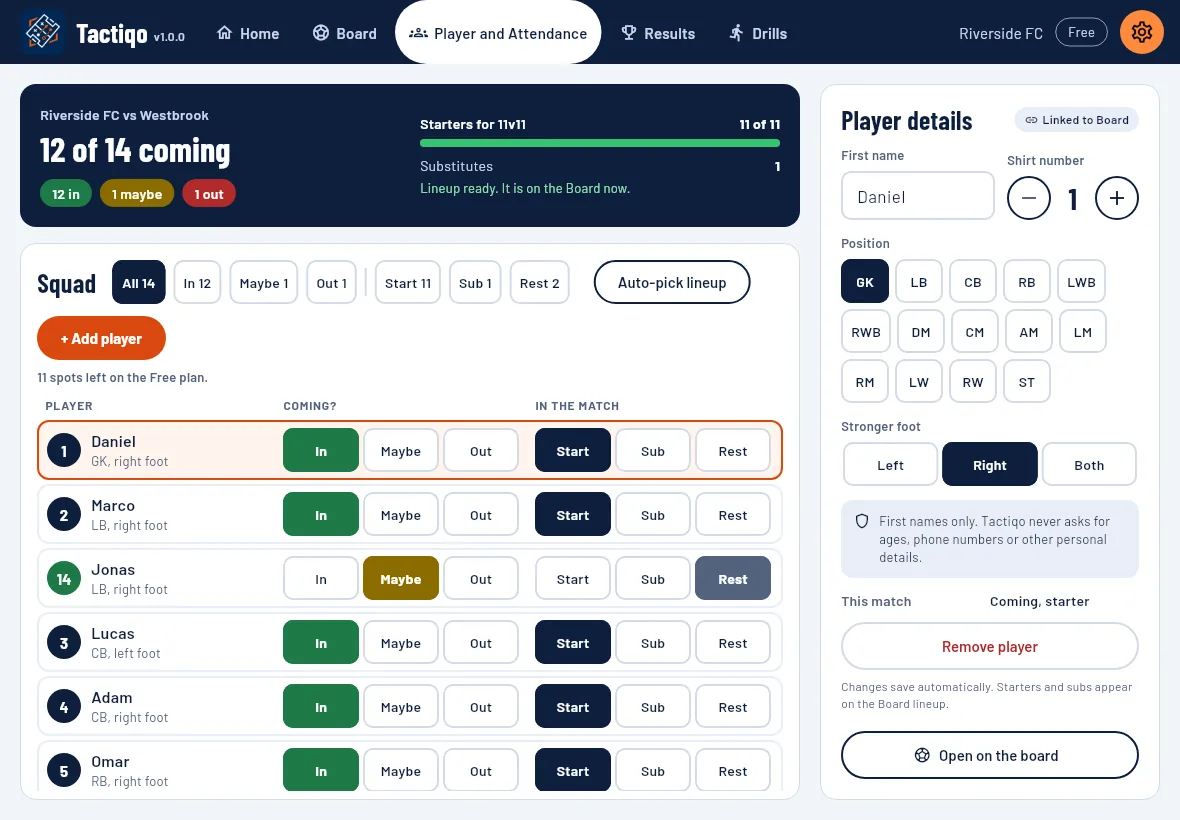Click Lucas's number 3 shirt badge
The width and height of the screenshot is (1180, 820).
[64, 642]
